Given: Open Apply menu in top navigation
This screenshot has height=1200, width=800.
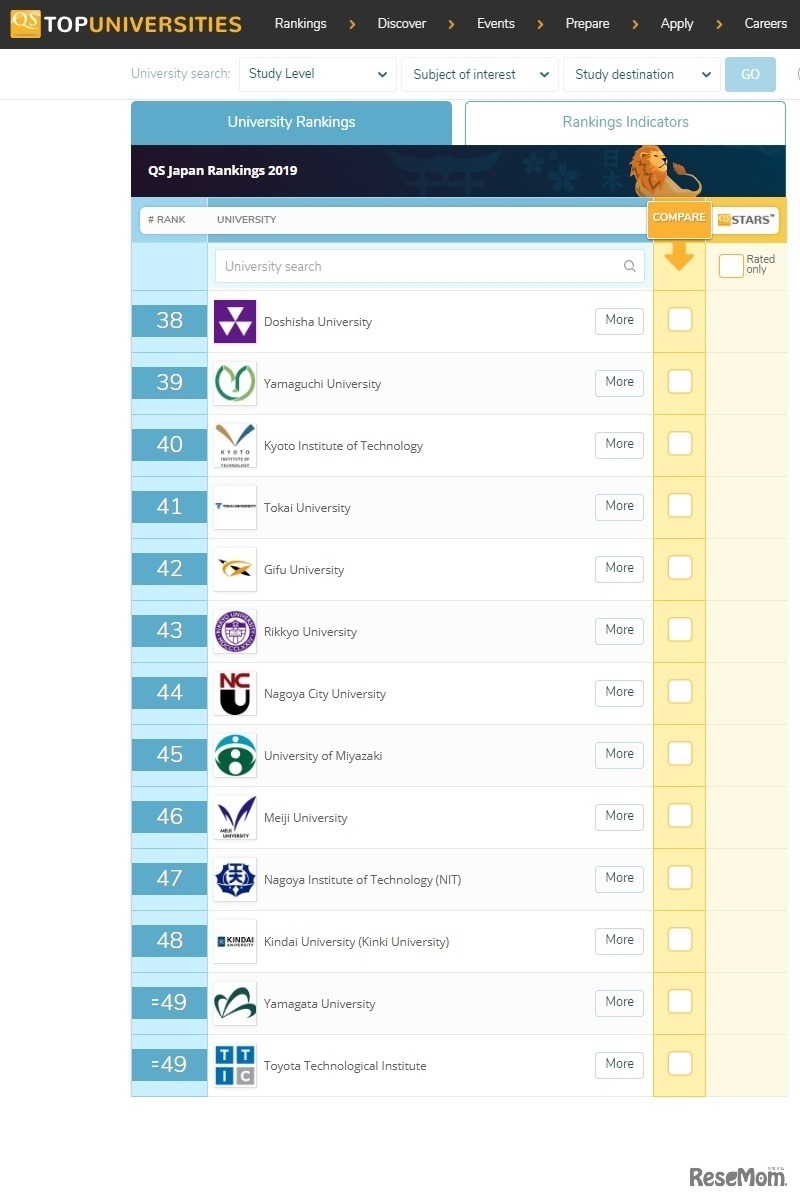Looking at the screenshot, I should click(677, 23).
